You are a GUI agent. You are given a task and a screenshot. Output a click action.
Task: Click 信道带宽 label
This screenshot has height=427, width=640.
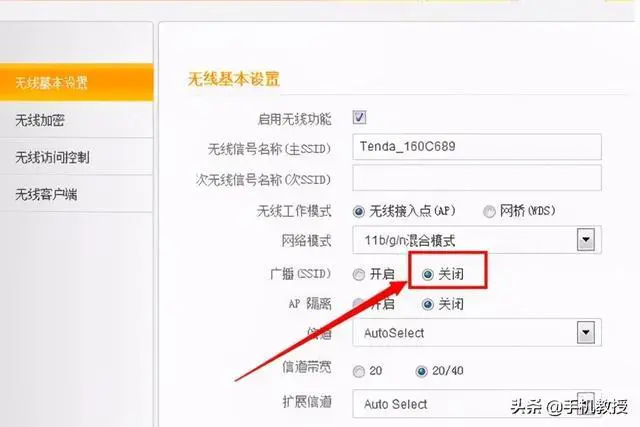(x=307, y=367)
